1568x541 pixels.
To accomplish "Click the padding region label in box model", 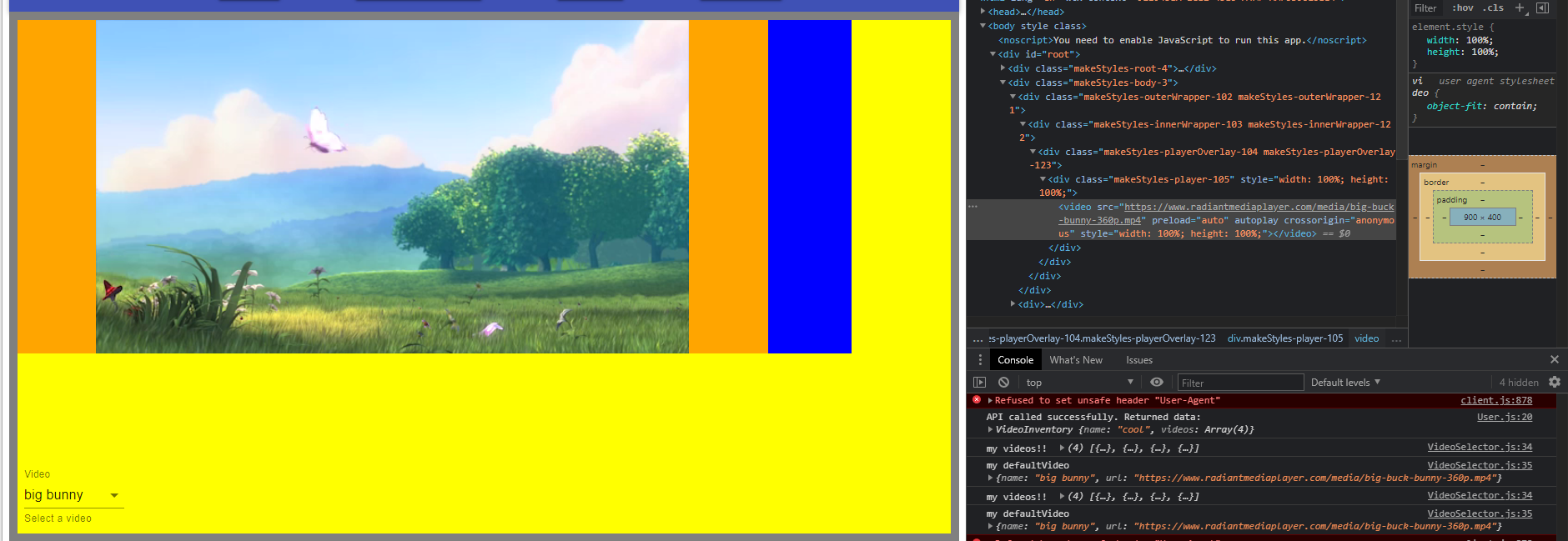I will click(1451, 200).
